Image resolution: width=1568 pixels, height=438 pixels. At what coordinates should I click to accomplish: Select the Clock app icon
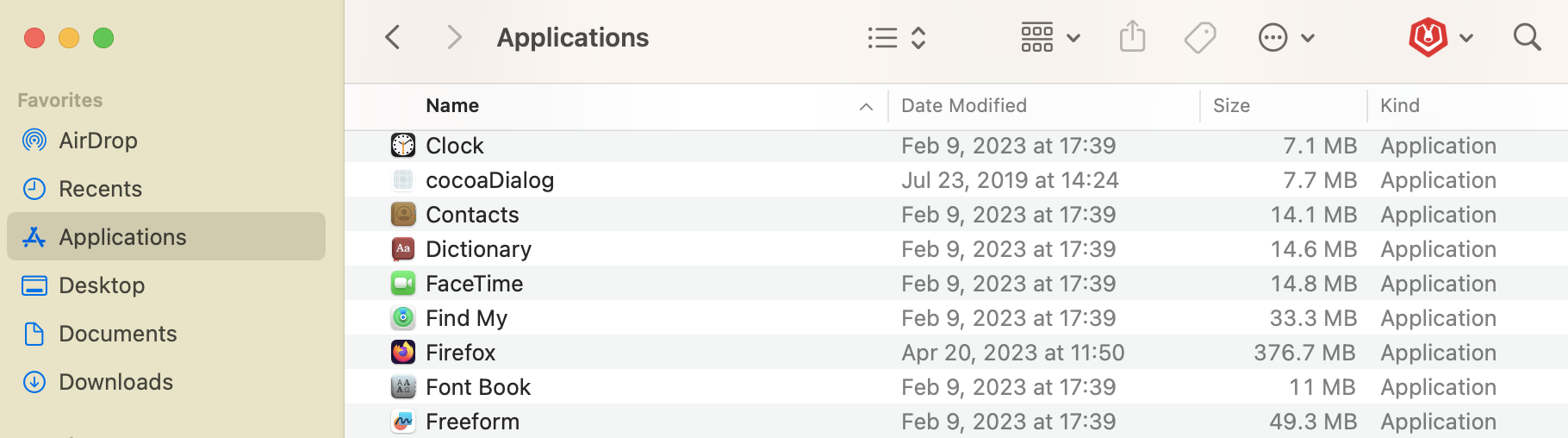click(403, 146)
